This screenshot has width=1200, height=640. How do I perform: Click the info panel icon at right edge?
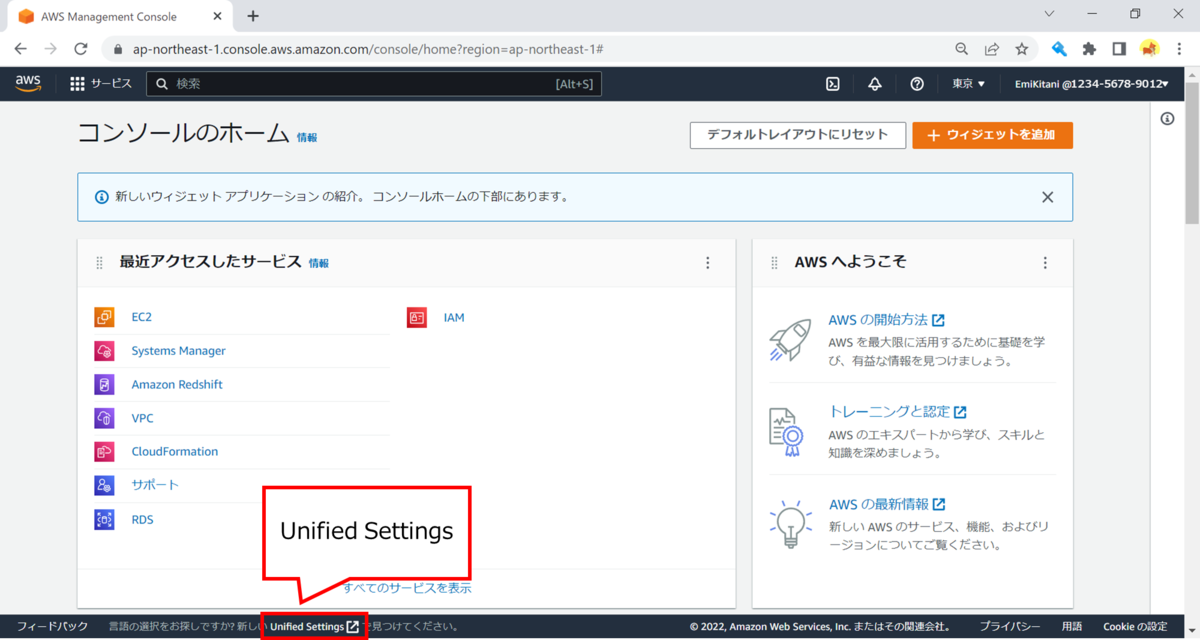pos(1167,118)
